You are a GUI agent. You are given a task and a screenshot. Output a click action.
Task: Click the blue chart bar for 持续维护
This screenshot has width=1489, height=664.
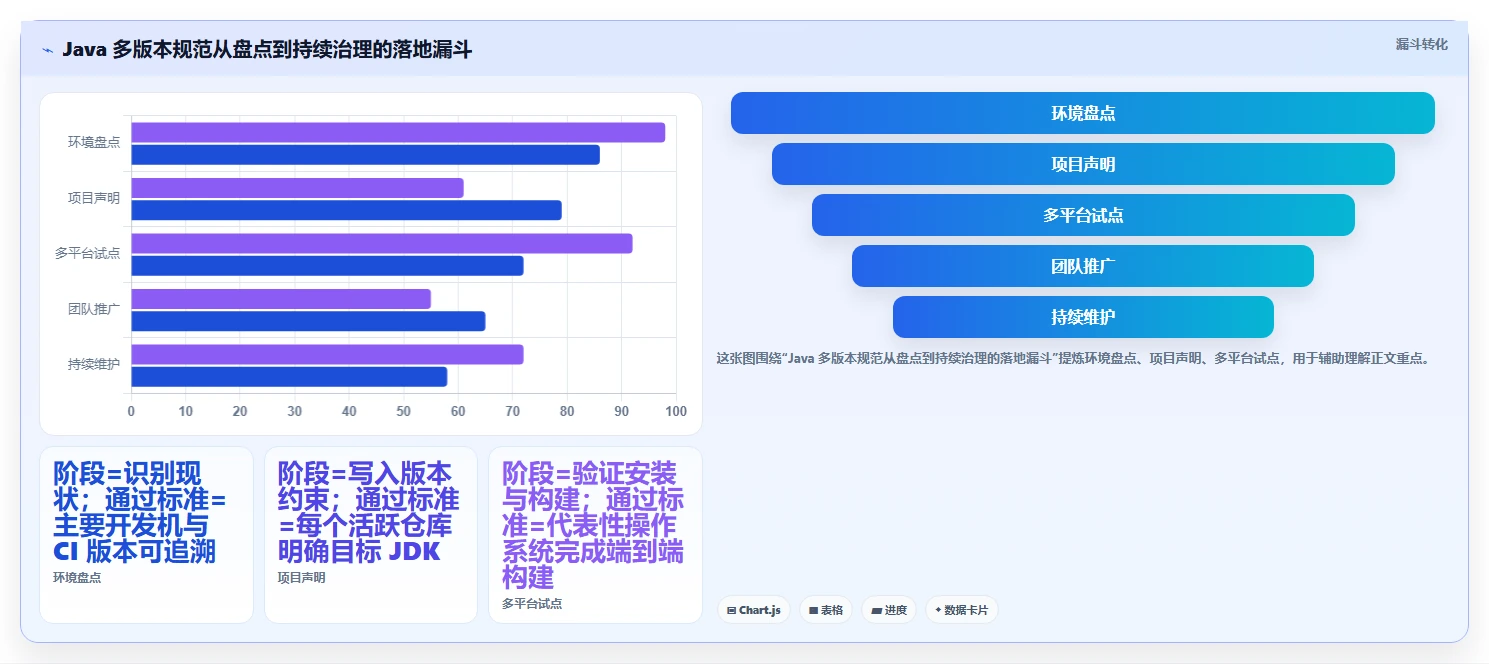(289, 377)
